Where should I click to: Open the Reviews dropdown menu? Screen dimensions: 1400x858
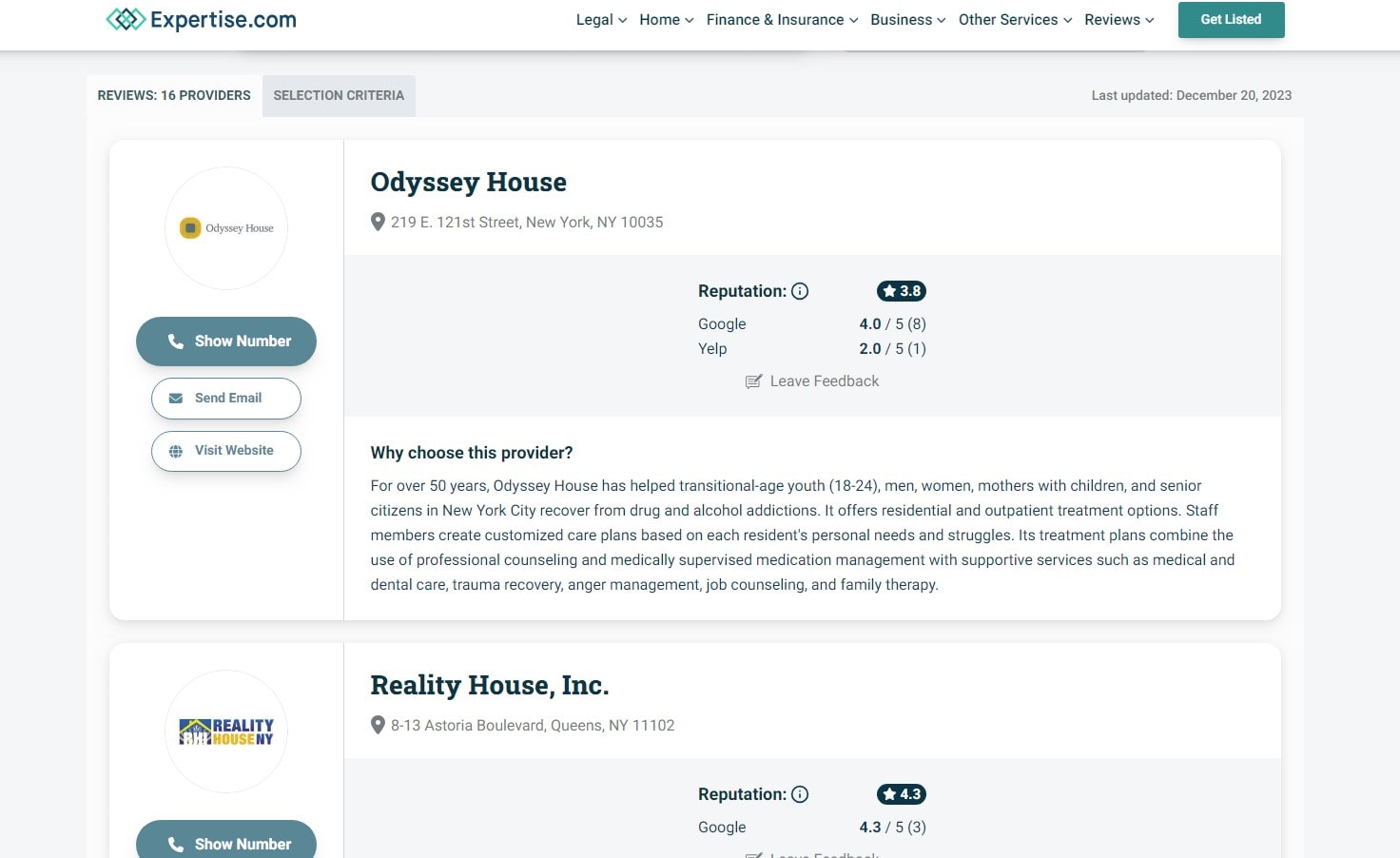click(x=1119, y=20)
